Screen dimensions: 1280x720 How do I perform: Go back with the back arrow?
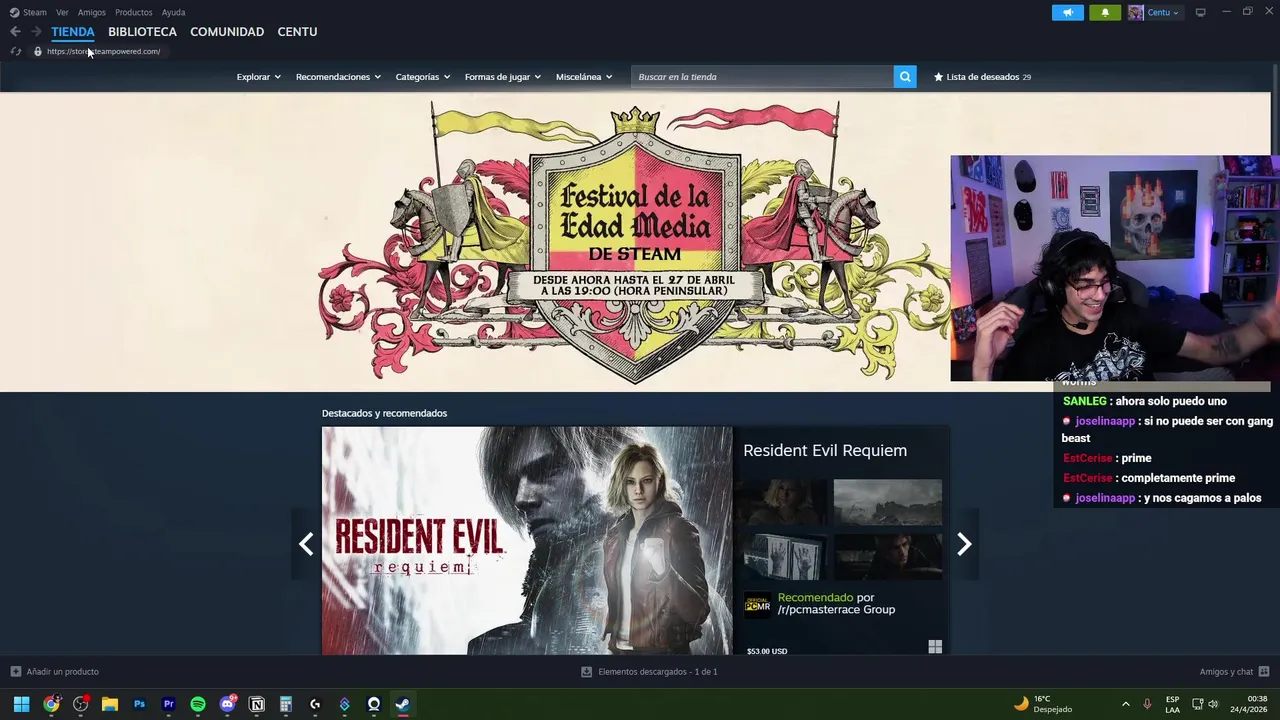click(15, 32)
